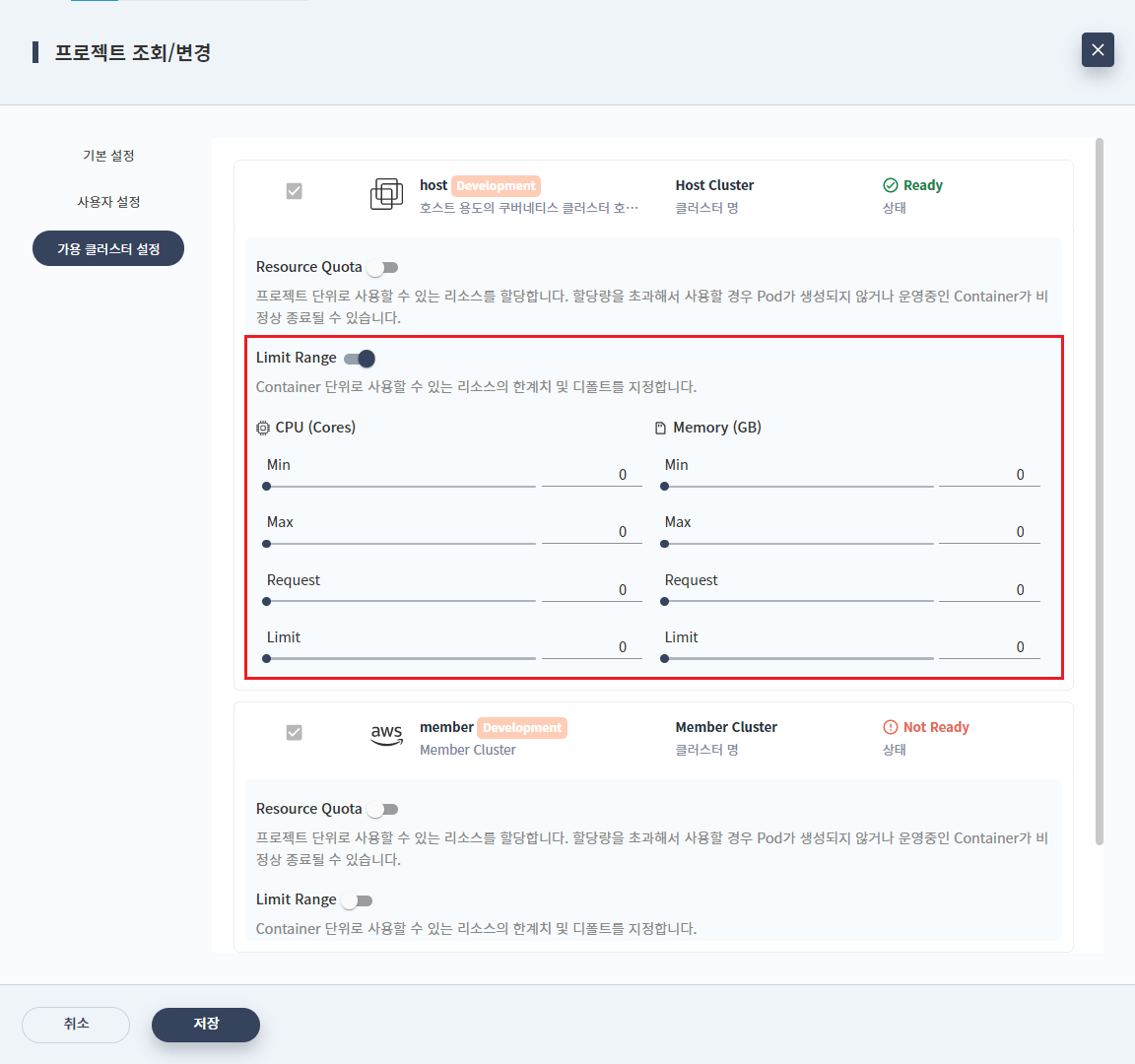
Task: Click the CPU Request value field
Action: pyautogui.click(x=592, y=590)
